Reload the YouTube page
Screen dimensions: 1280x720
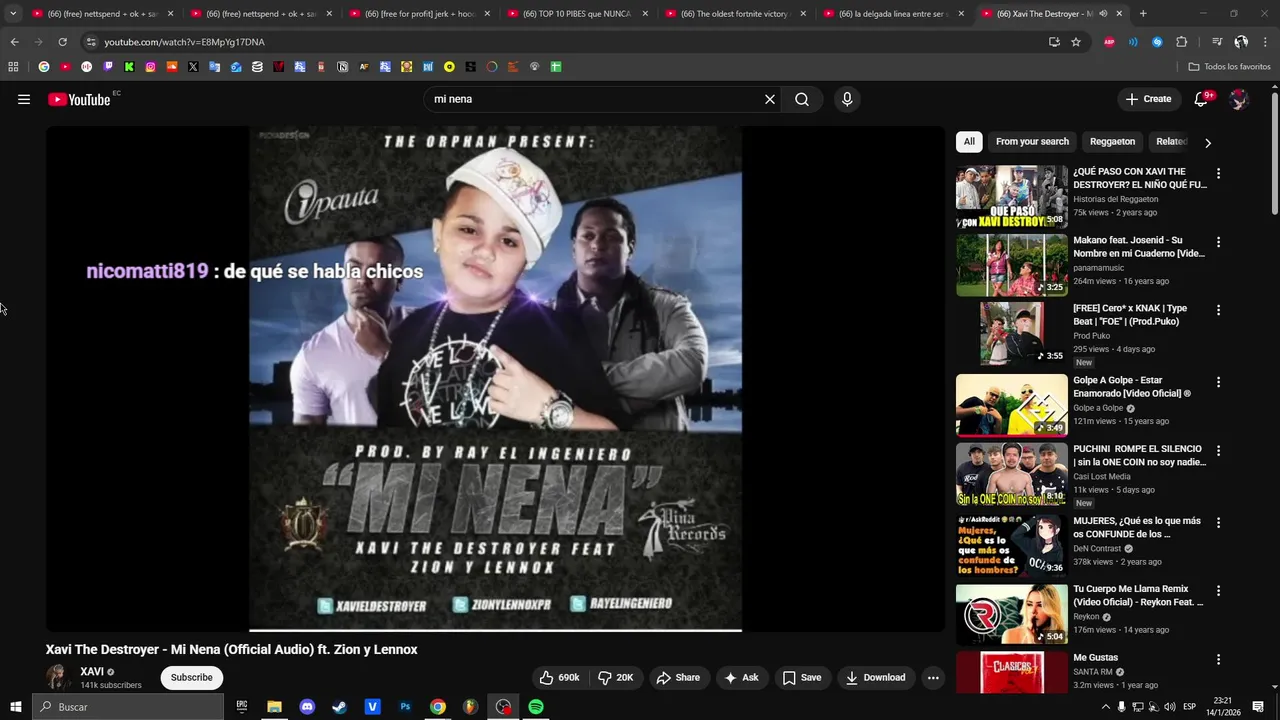click(x=62, y=42)
